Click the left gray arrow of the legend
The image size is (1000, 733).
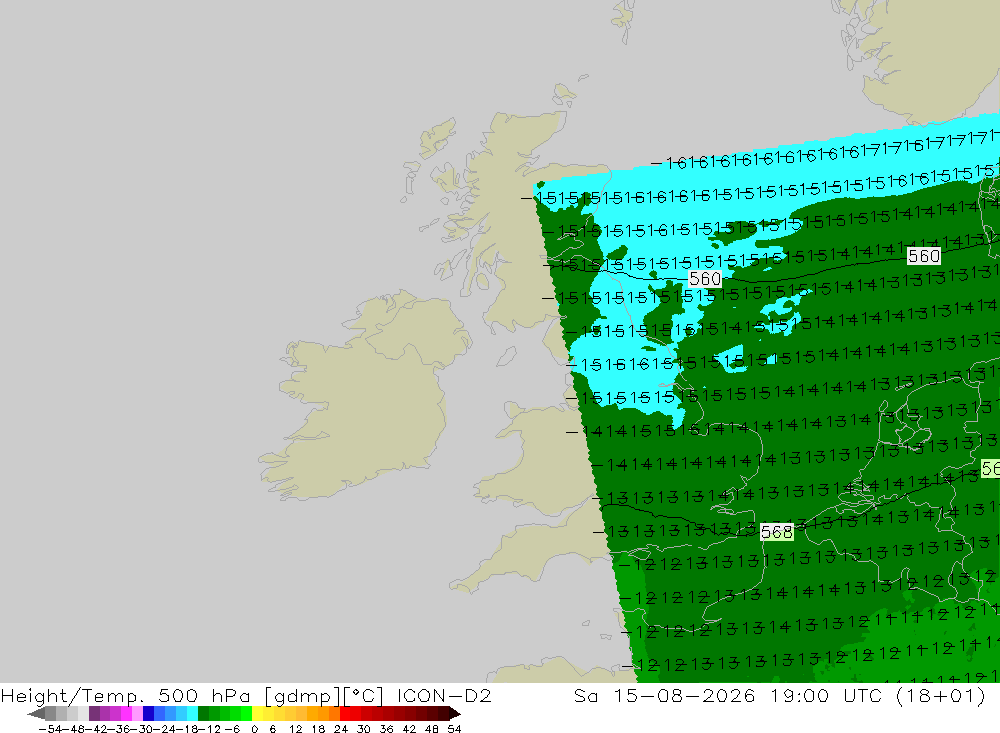pyautogui.click(x=36, y=714)
